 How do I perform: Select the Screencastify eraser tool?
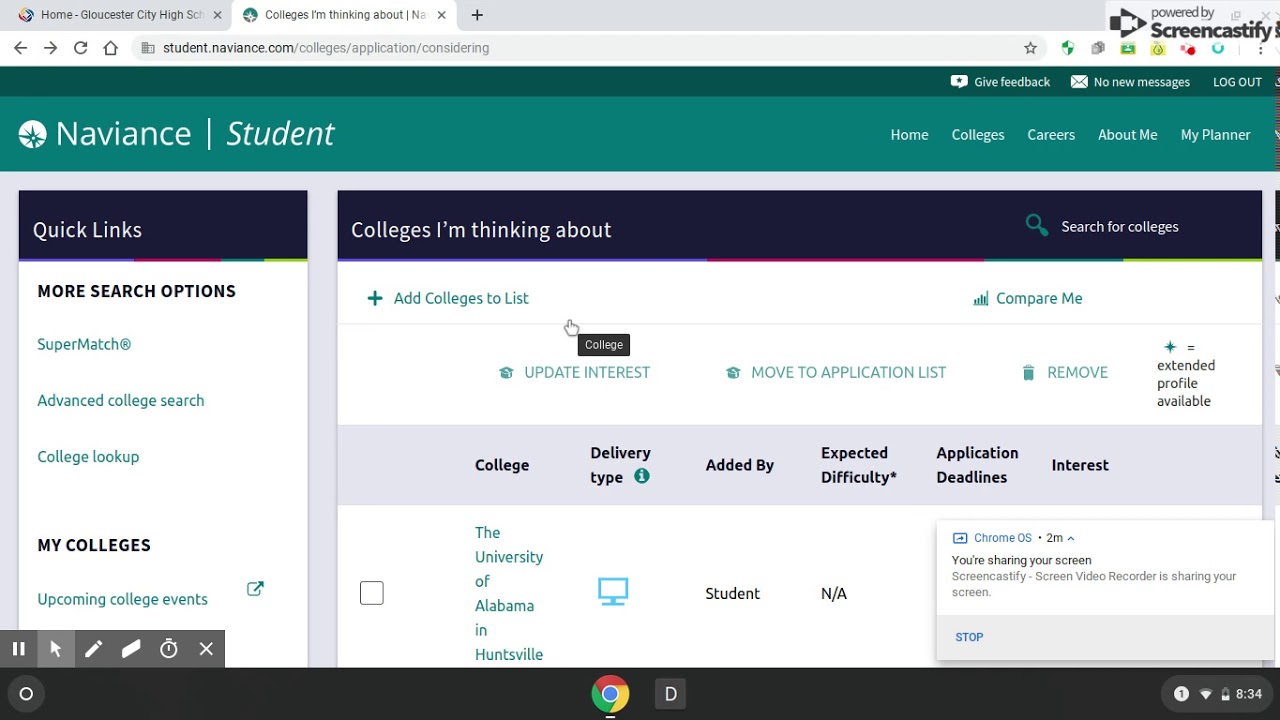(131, 649)
